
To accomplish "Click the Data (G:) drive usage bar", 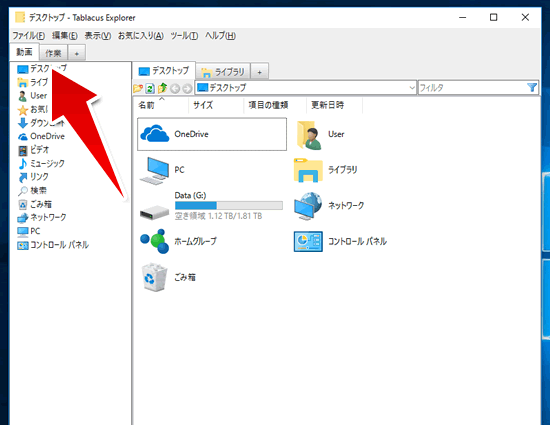I will [x=229, y=205].
